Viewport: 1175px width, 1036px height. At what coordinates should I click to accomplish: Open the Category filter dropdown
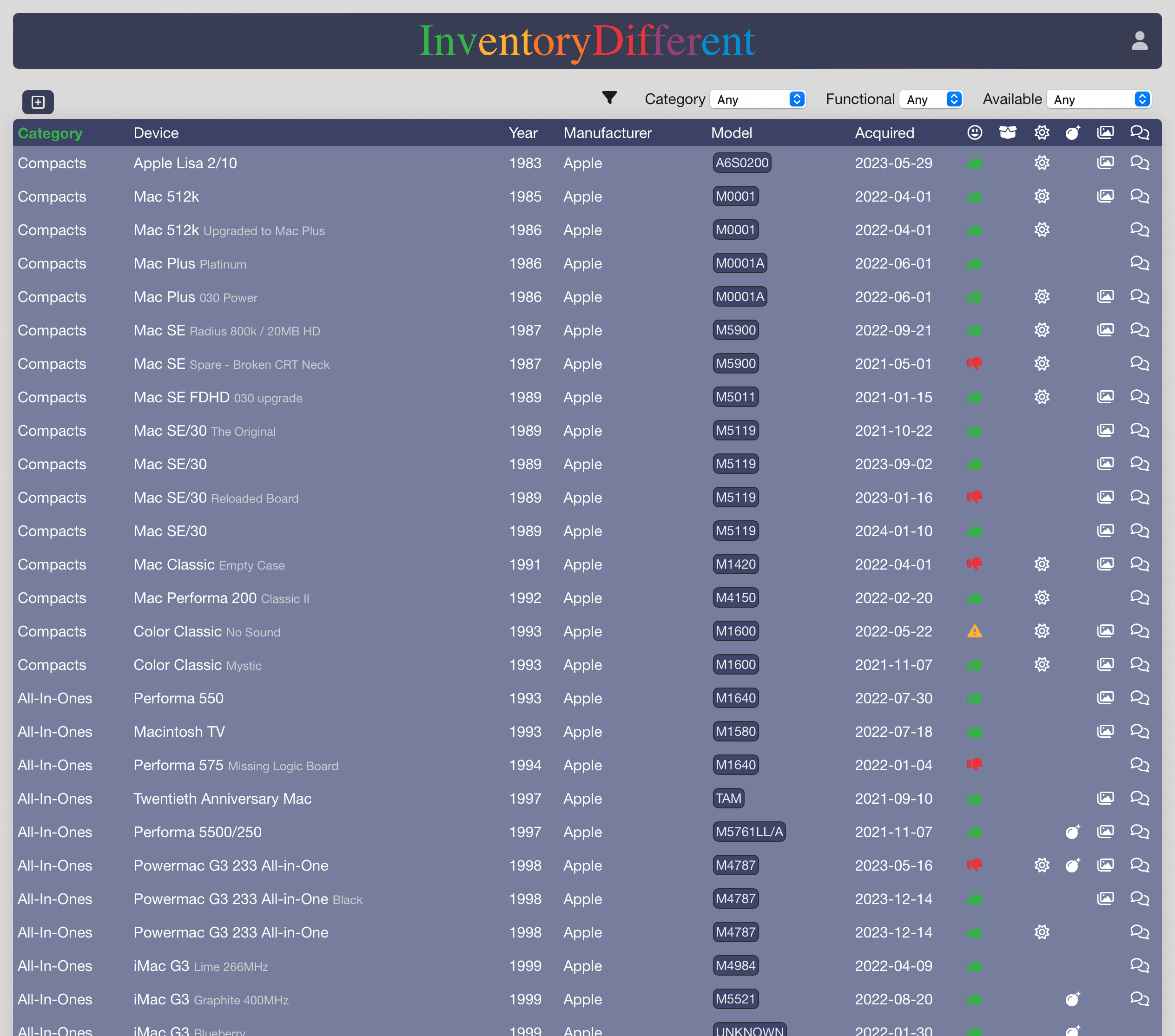[758, 99]
